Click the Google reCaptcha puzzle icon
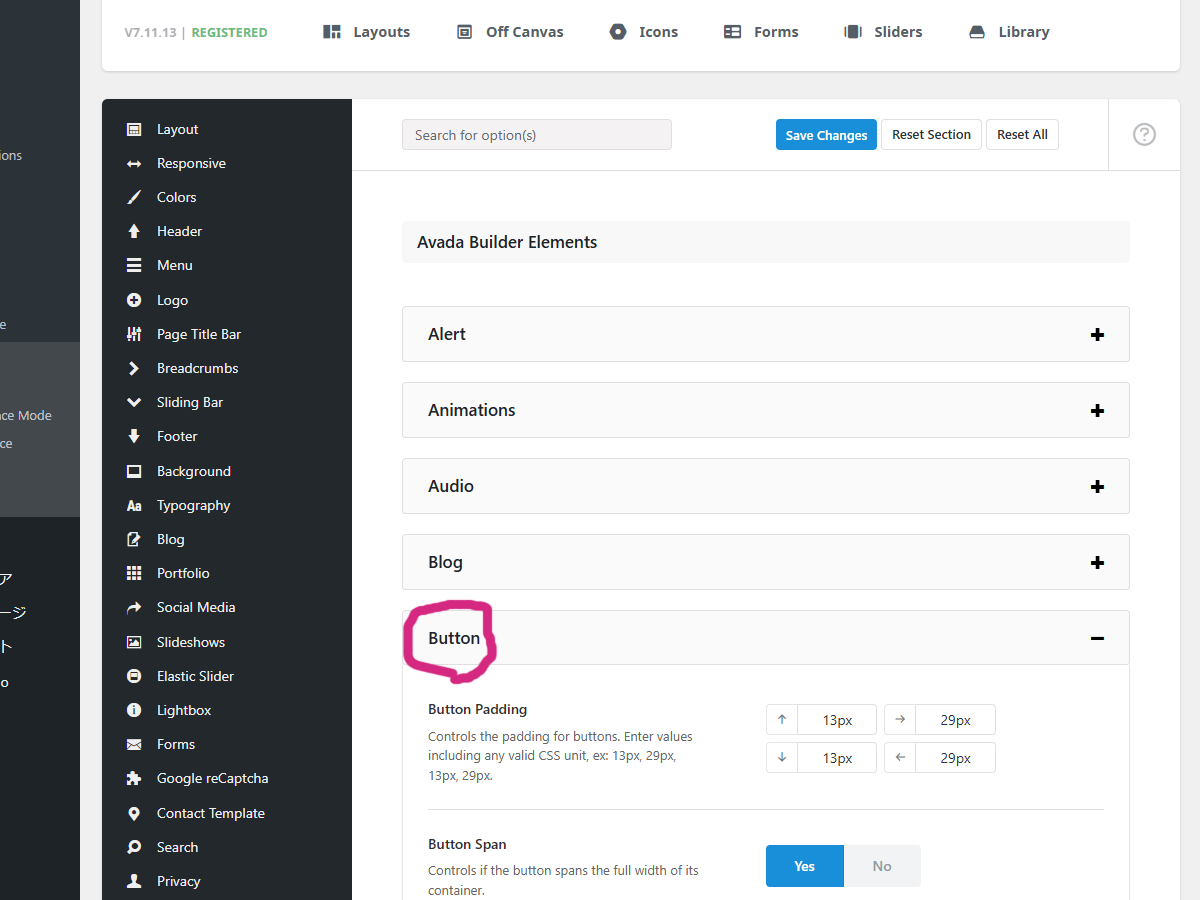1200x900 pixels. 134,778
